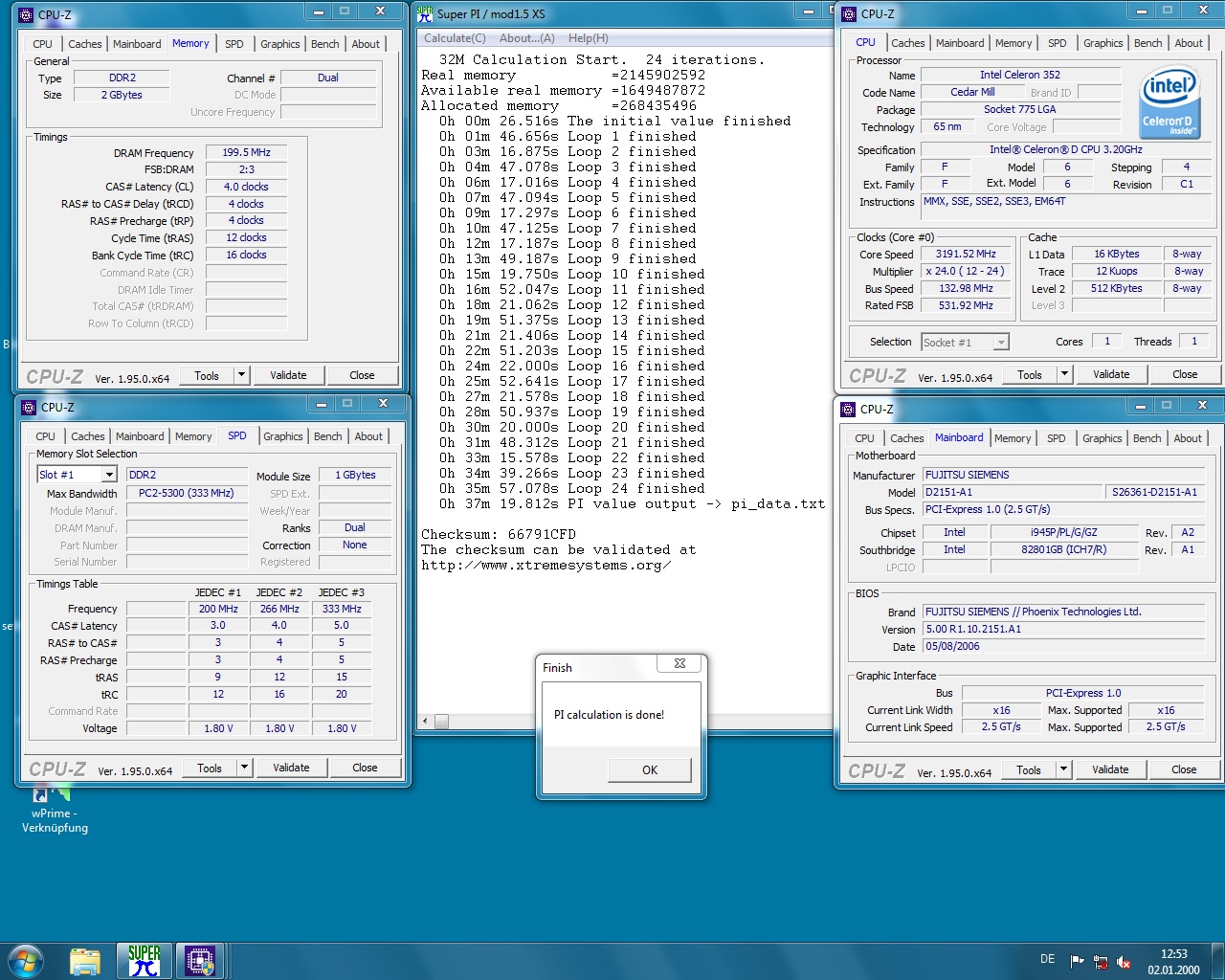Open the Mainboard tab in the Memory window
The height and width of the screenshot is (980, 1225).
(x=137, y=44)
